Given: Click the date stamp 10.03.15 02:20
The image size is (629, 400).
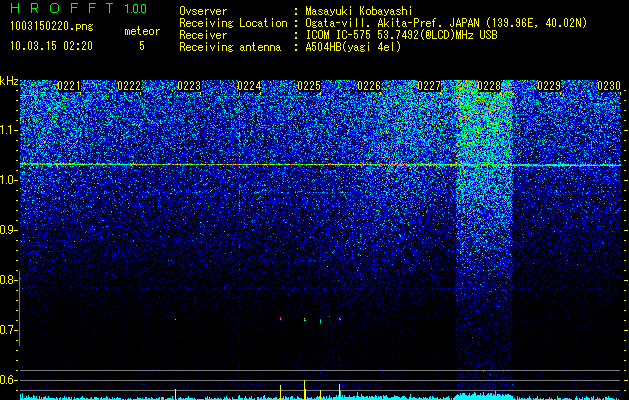Looking at the screenshot, I should pos(51,46).
